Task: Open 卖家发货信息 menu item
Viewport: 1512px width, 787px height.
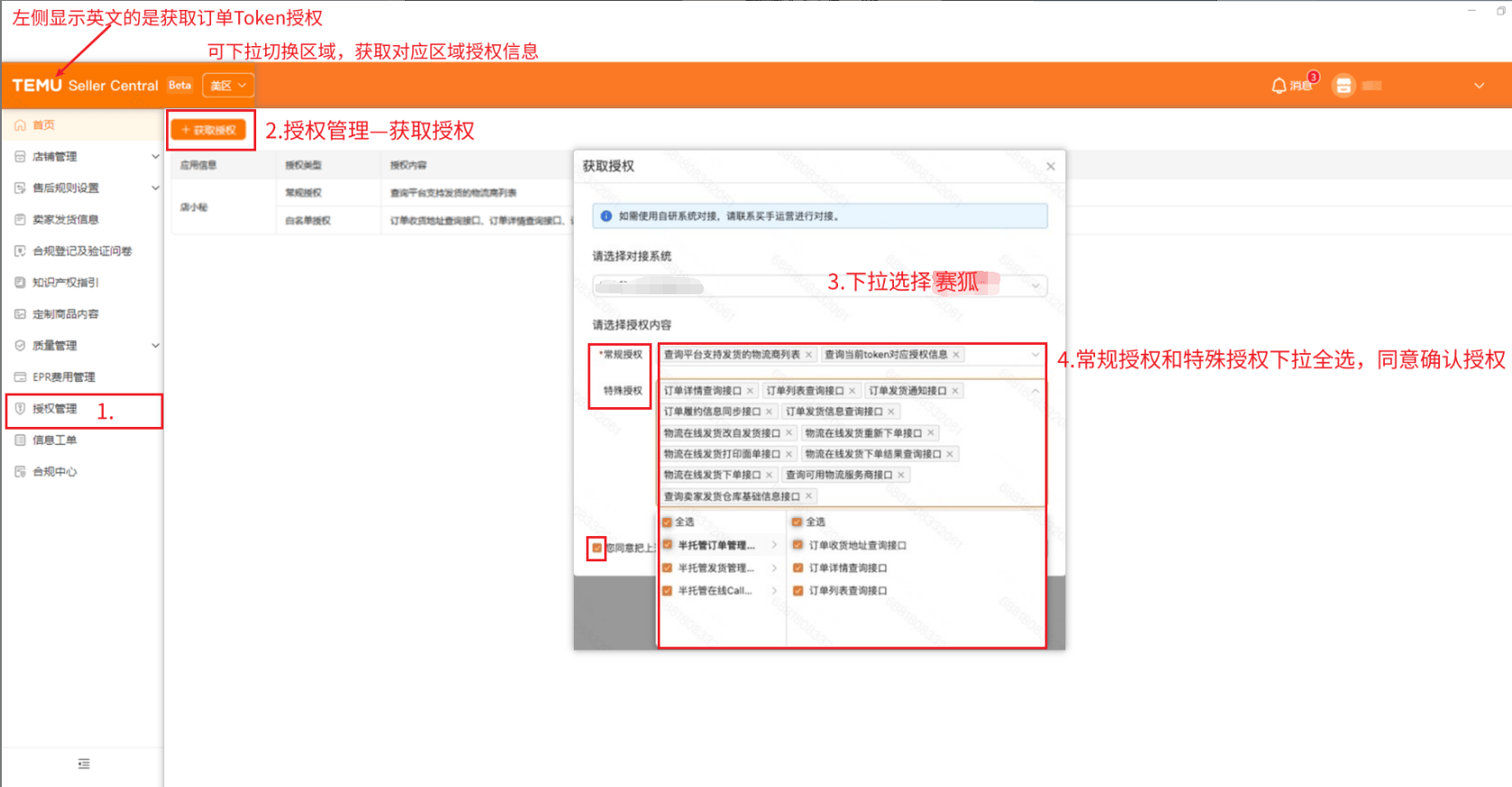Action: click(82, 220)
